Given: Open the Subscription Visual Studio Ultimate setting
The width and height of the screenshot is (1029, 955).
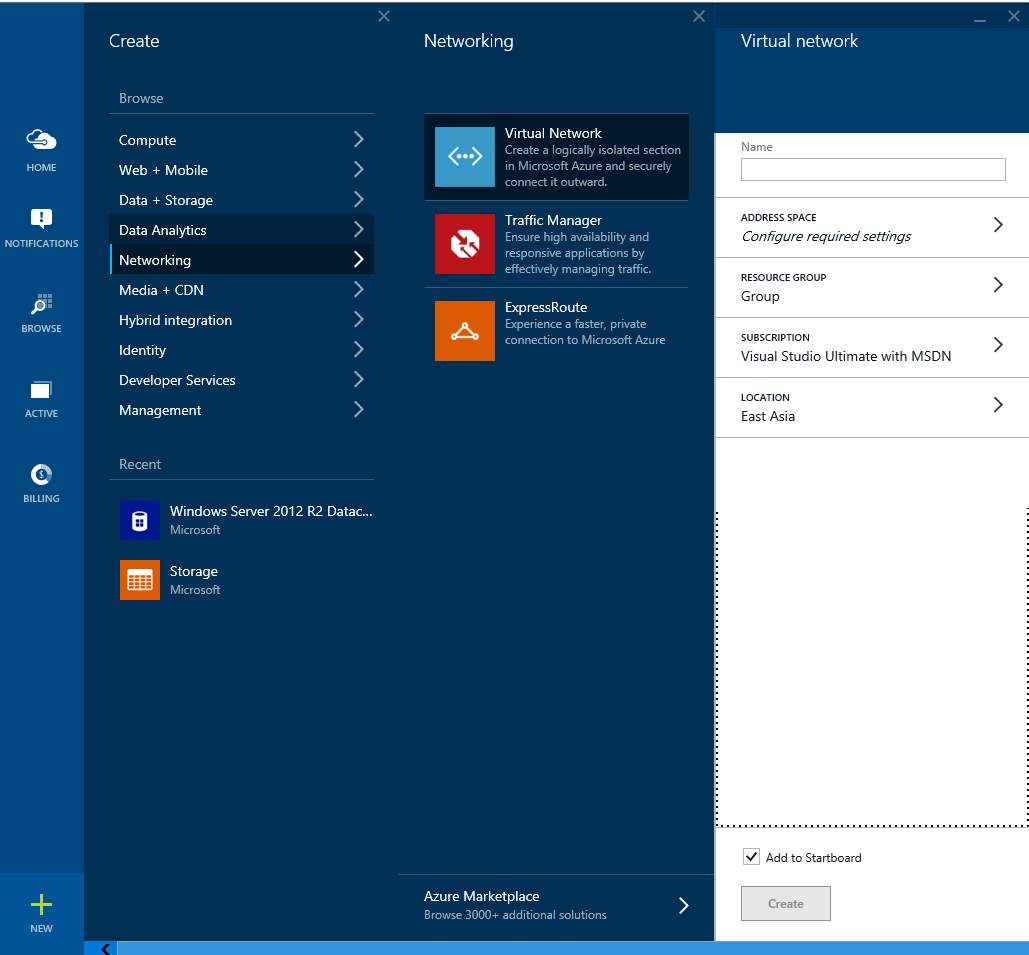Looking at the screenshot, I should 872,348.
